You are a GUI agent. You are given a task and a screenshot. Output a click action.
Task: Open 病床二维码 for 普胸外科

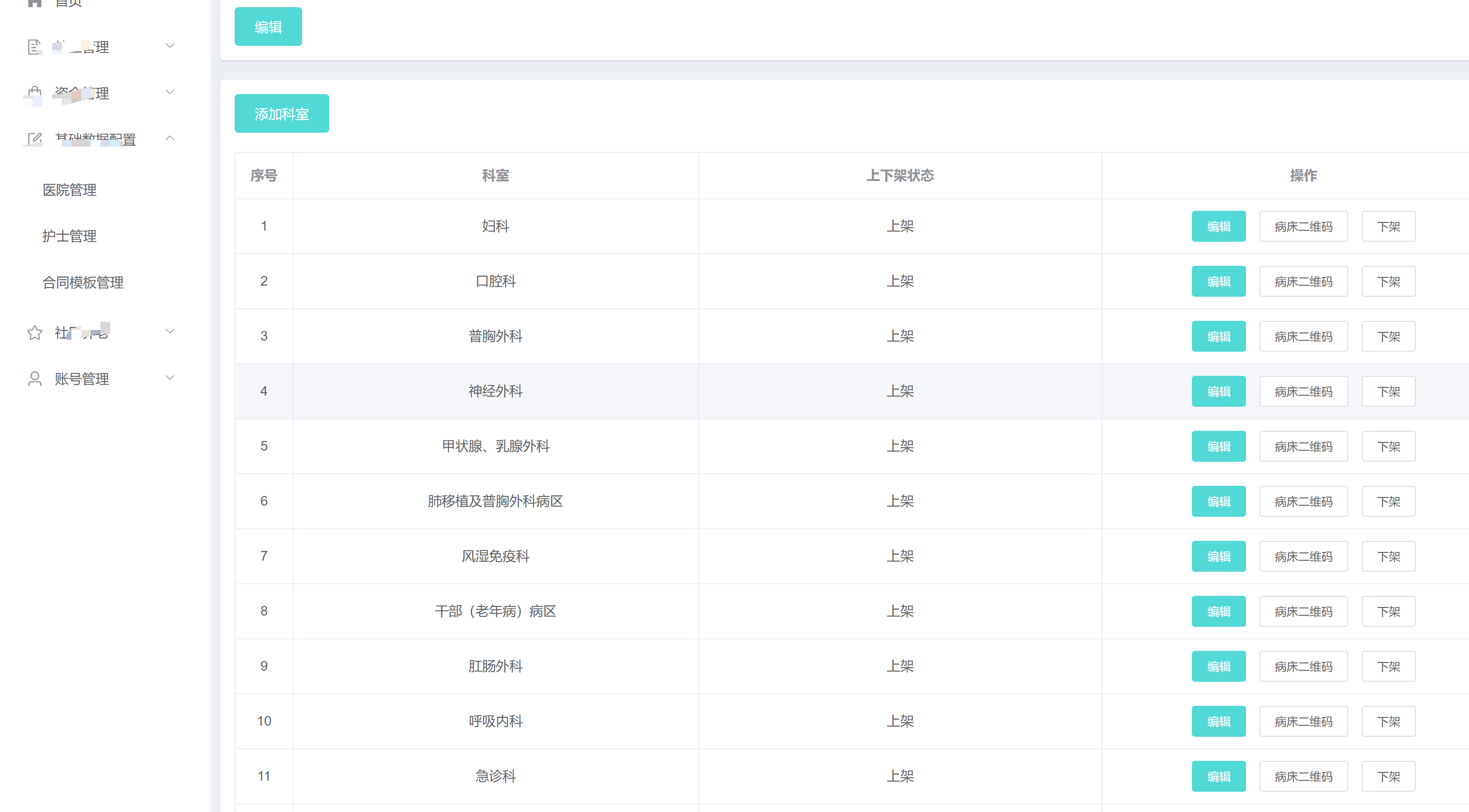tap(1303, 336)
